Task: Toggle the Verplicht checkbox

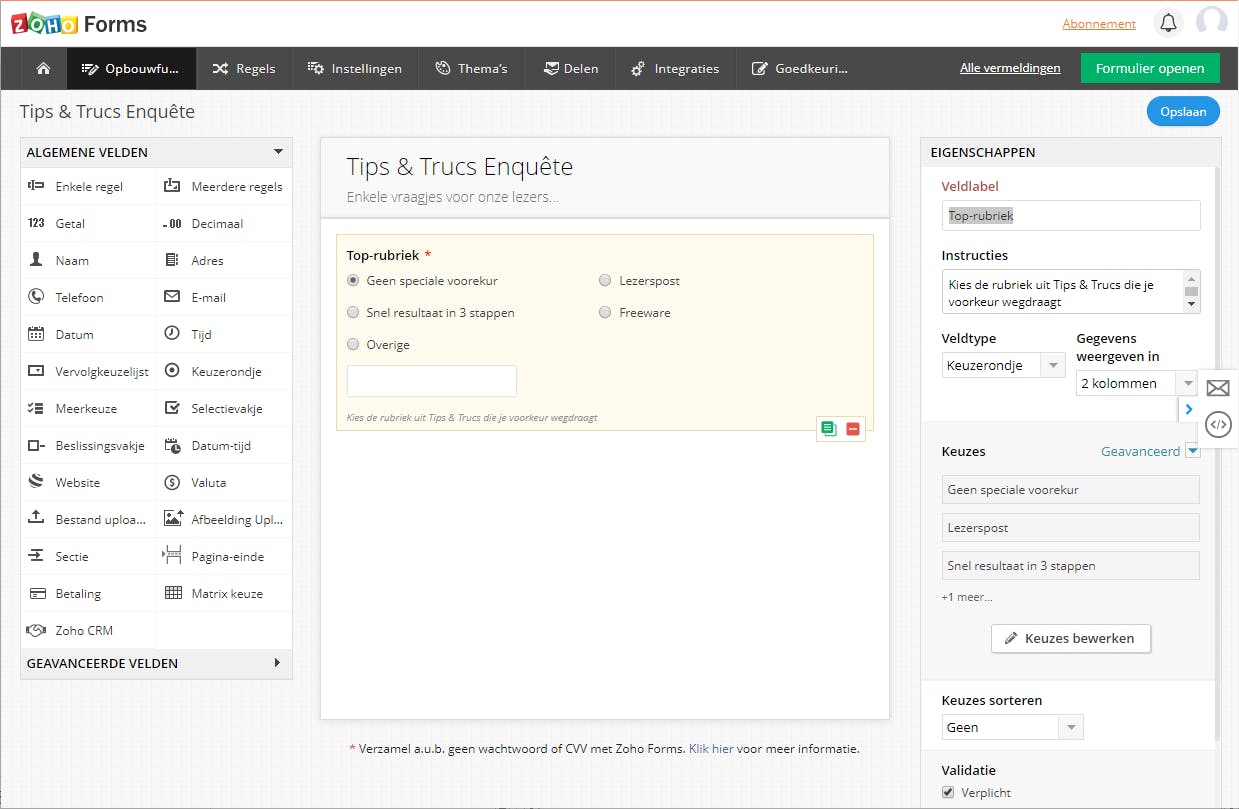Action: (x=948, y=793)
